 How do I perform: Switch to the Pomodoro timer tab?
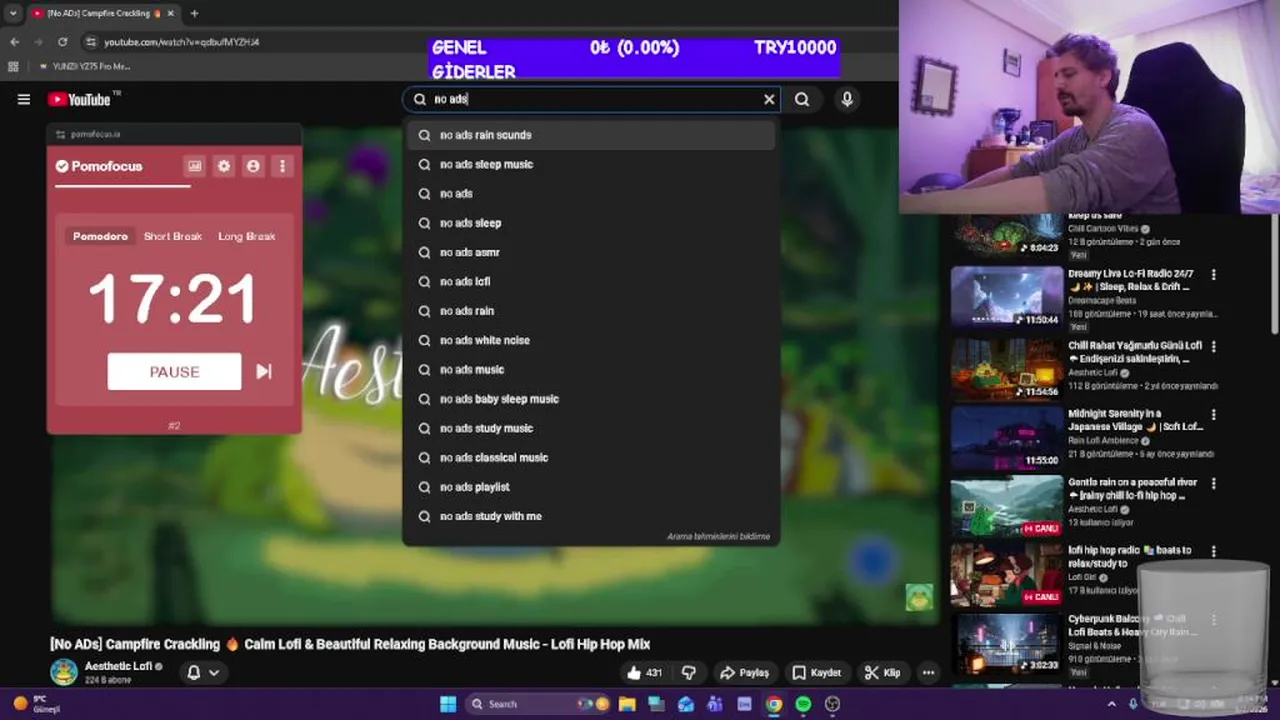click(100, 236)
